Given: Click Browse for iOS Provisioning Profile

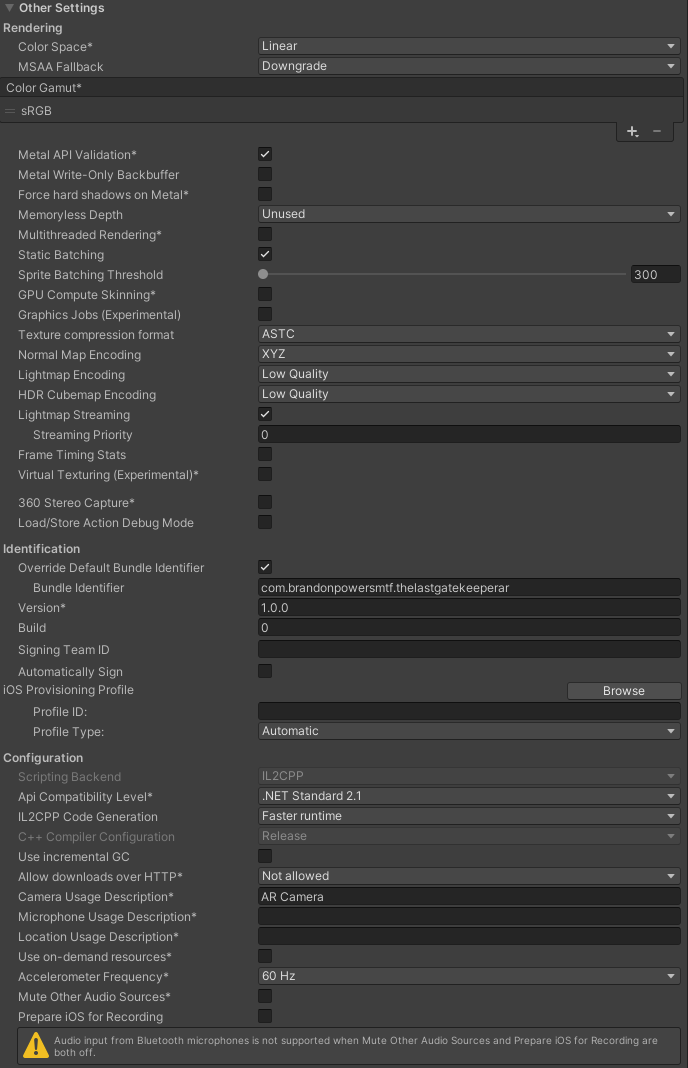Looking at the screenshot, I should coord(624,691).
